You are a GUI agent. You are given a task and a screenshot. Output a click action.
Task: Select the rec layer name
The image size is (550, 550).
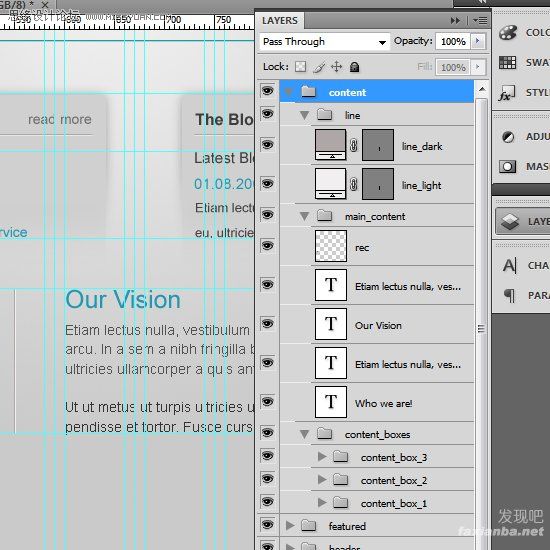coord(362,248)
